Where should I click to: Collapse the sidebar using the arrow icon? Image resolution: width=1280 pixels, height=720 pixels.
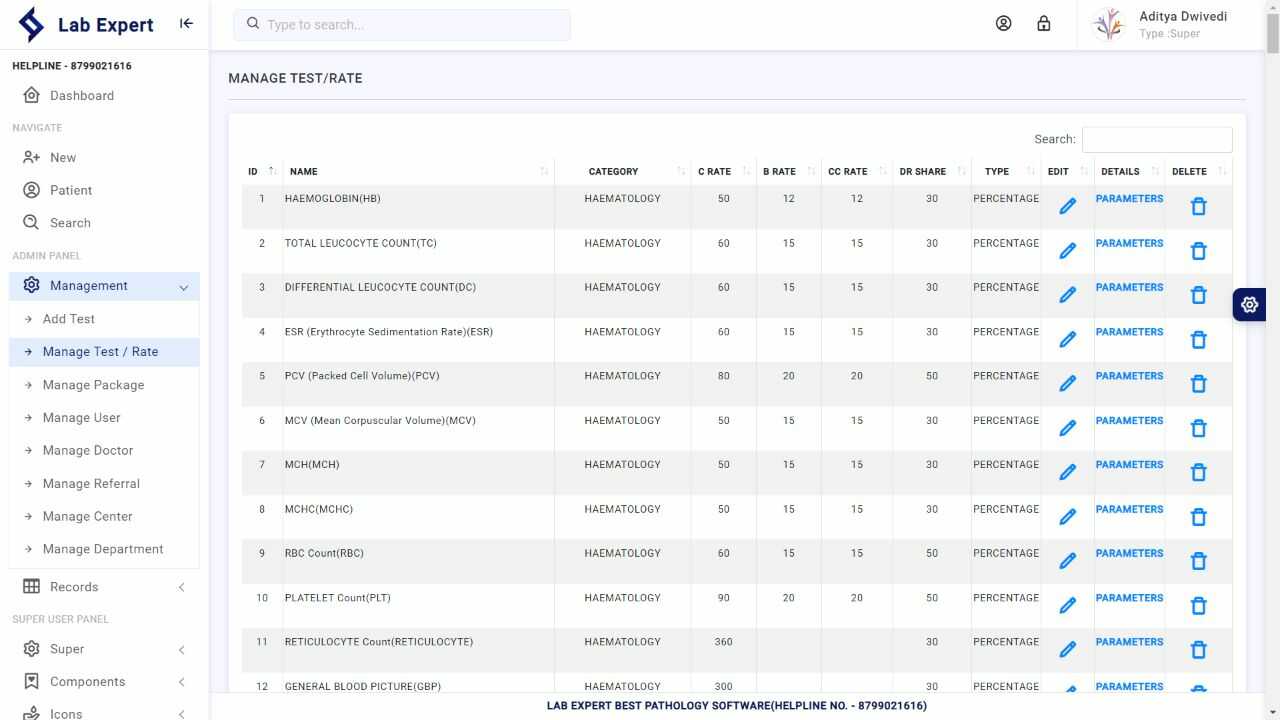(x=186, y=22)
